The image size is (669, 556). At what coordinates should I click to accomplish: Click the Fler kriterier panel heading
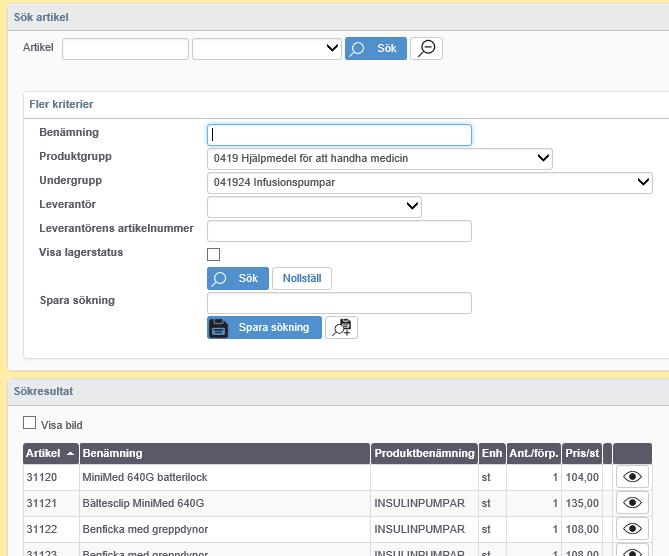(61, 104)
